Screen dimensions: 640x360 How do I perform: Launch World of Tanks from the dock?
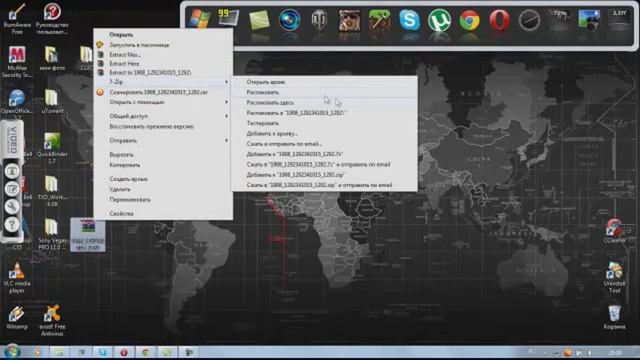[319, 20]
